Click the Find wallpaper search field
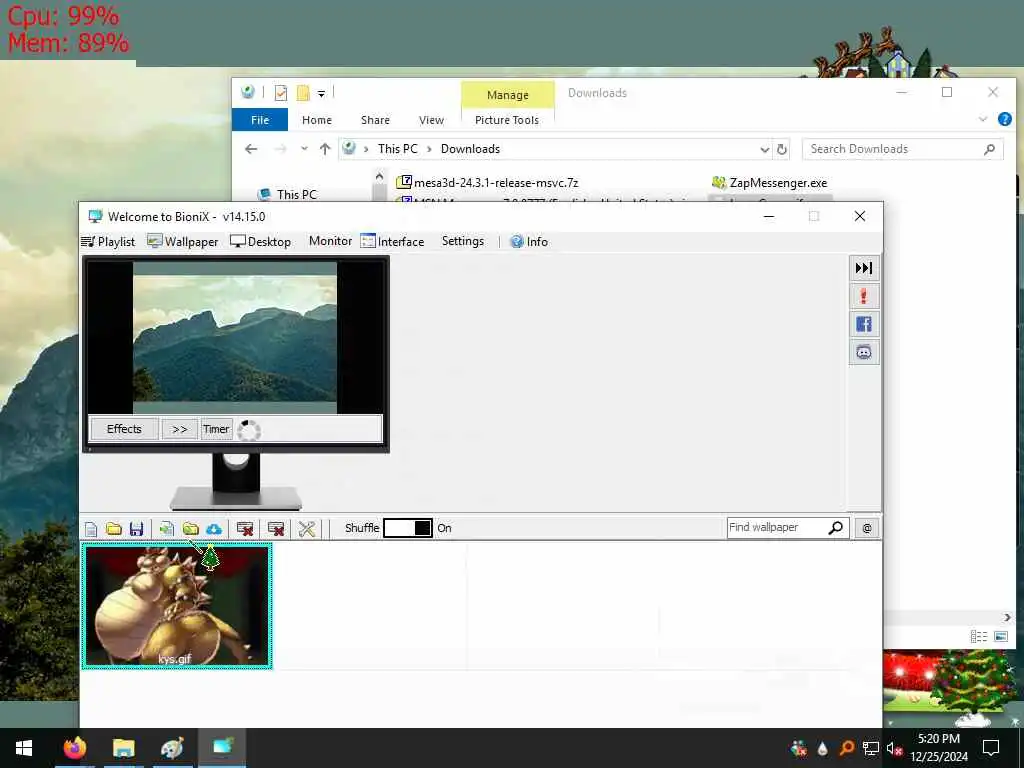Viewport: 1024px width, 768px height. (778, 528)
